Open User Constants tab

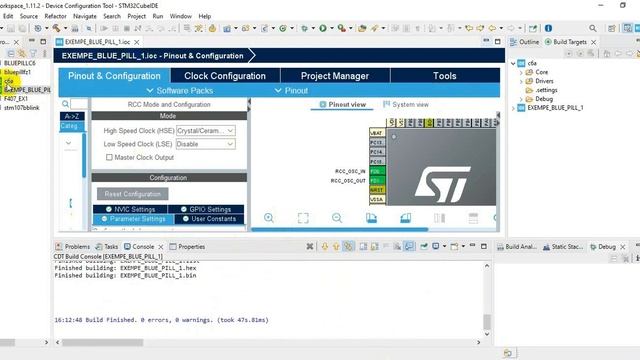(209, 219)
